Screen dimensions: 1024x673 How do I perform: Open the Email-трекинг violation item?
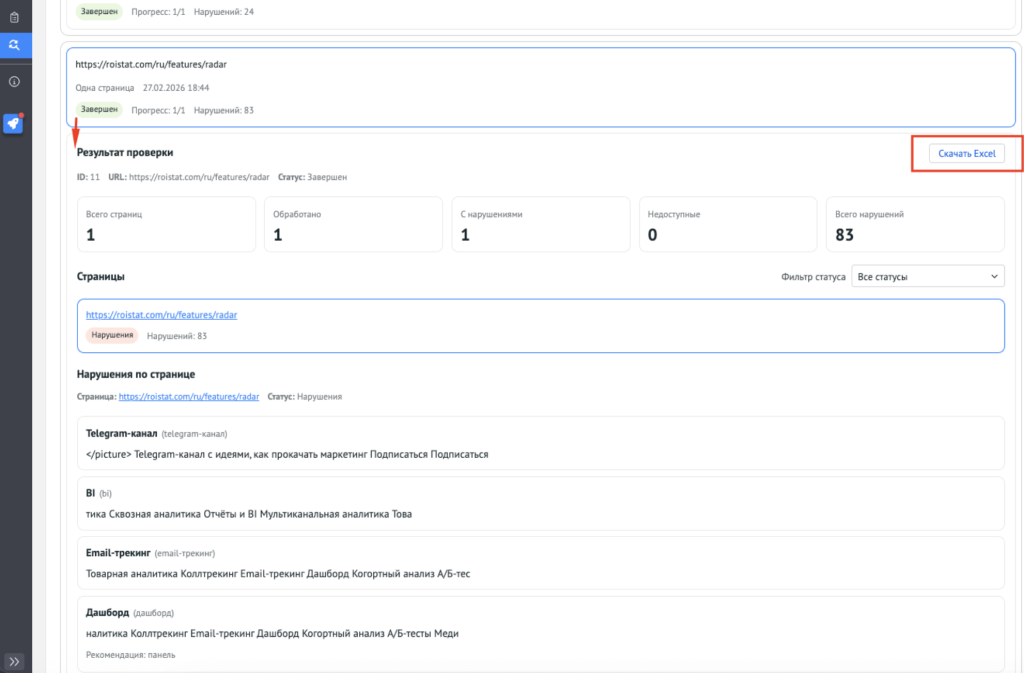pyautogui.click(x=540, y=562)
